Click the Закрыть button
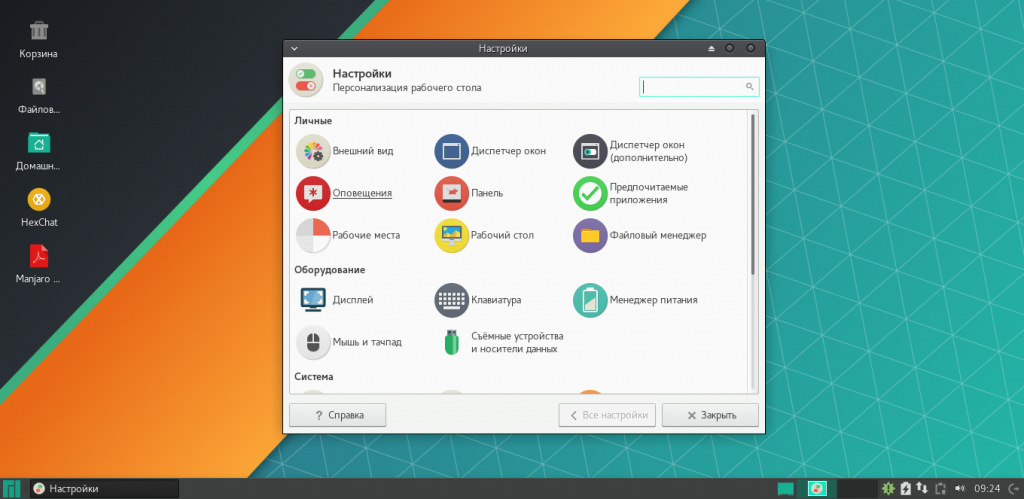The width and height of the screenshot is (1024, 499). click(710, 415)
